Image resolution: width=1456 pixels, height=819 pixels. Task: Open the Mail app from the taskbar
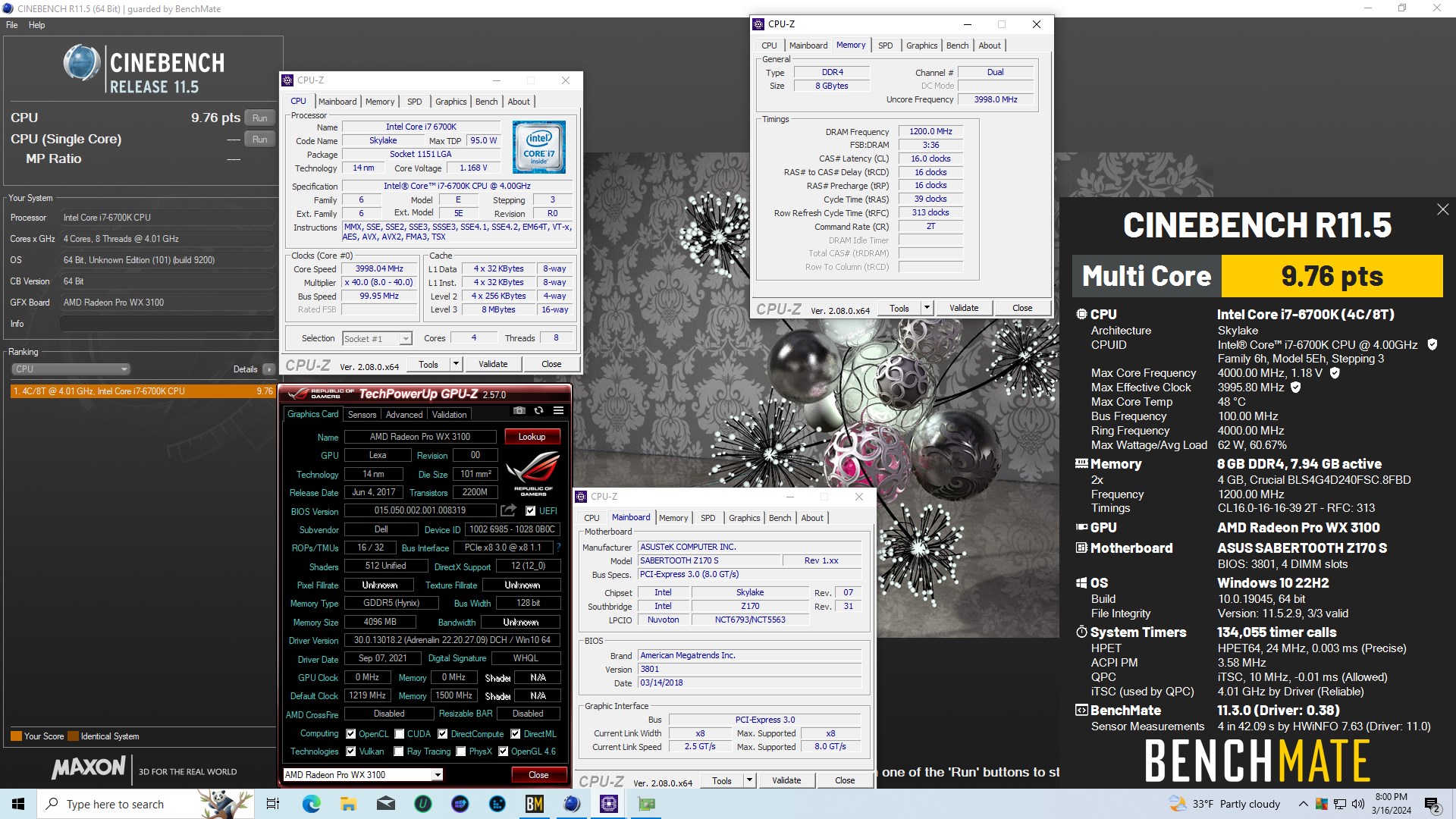[x=385, y=804]
